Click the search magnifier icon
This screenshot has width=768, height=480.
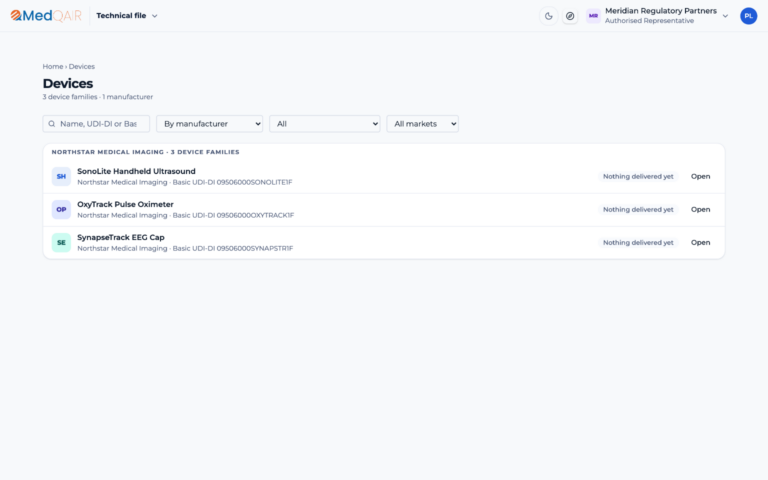point(52,124)
